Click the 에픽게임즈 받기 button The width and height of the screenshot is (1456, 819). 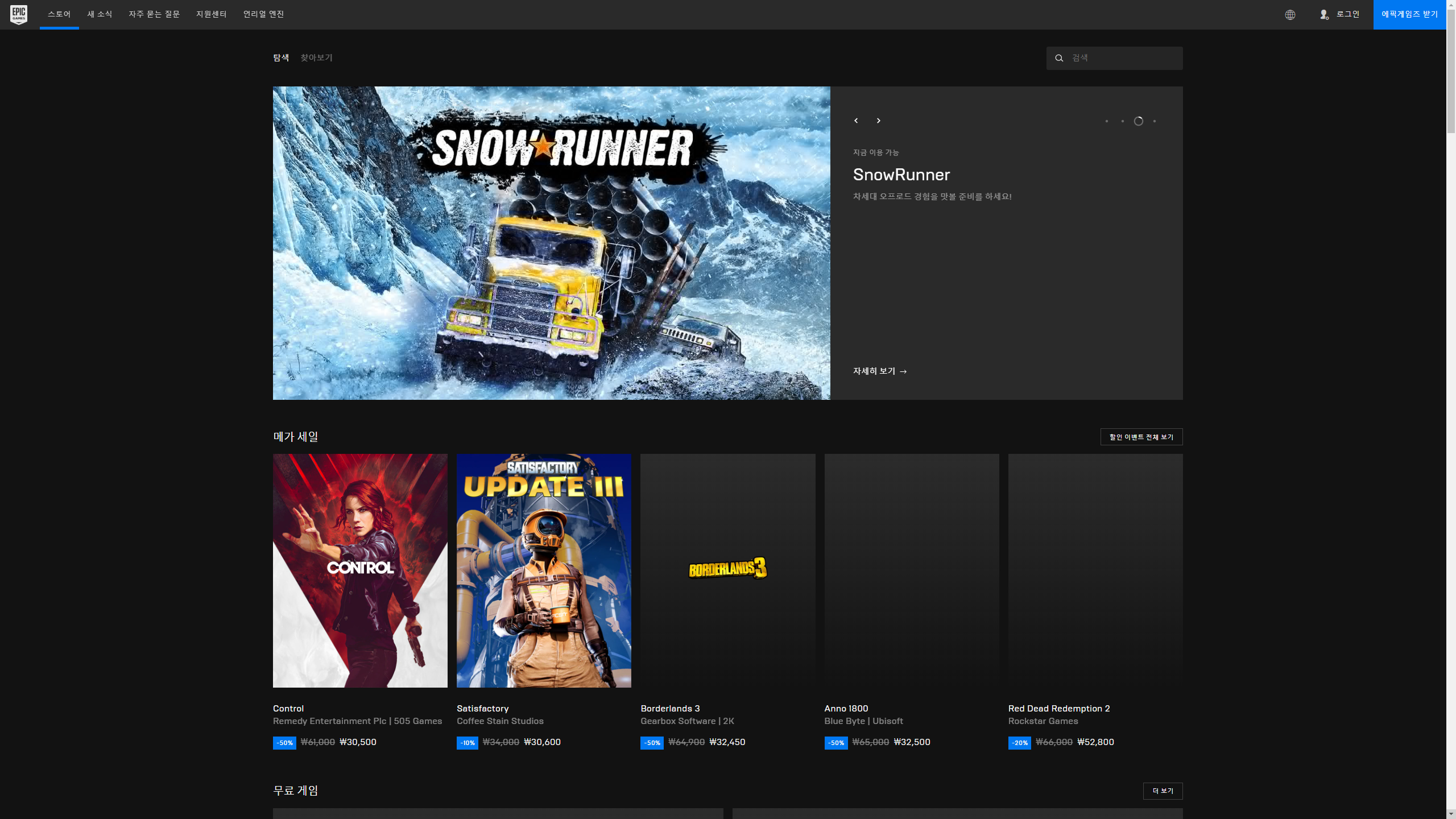[1409, 15]
